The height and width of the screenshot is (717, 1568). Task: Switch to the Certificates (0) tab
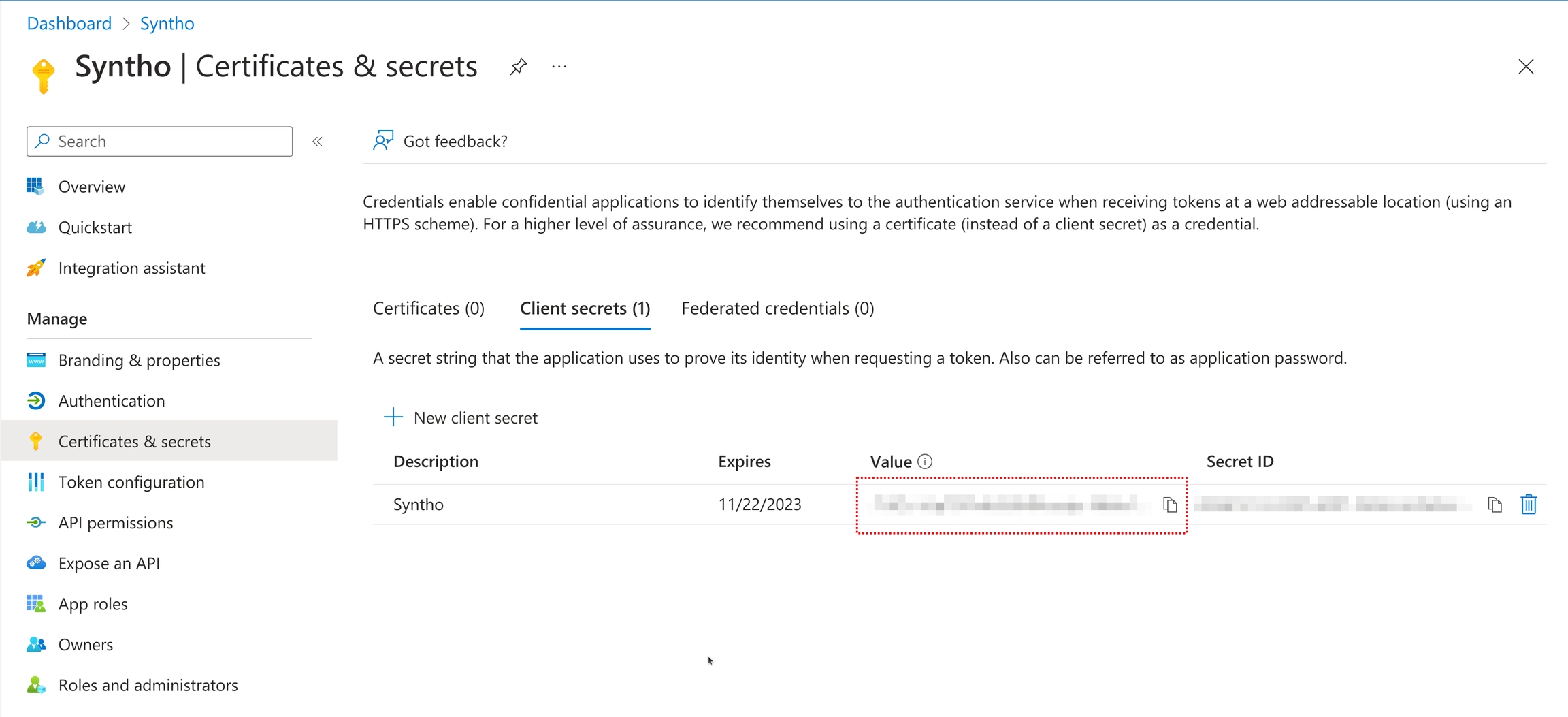coord(429,308)
